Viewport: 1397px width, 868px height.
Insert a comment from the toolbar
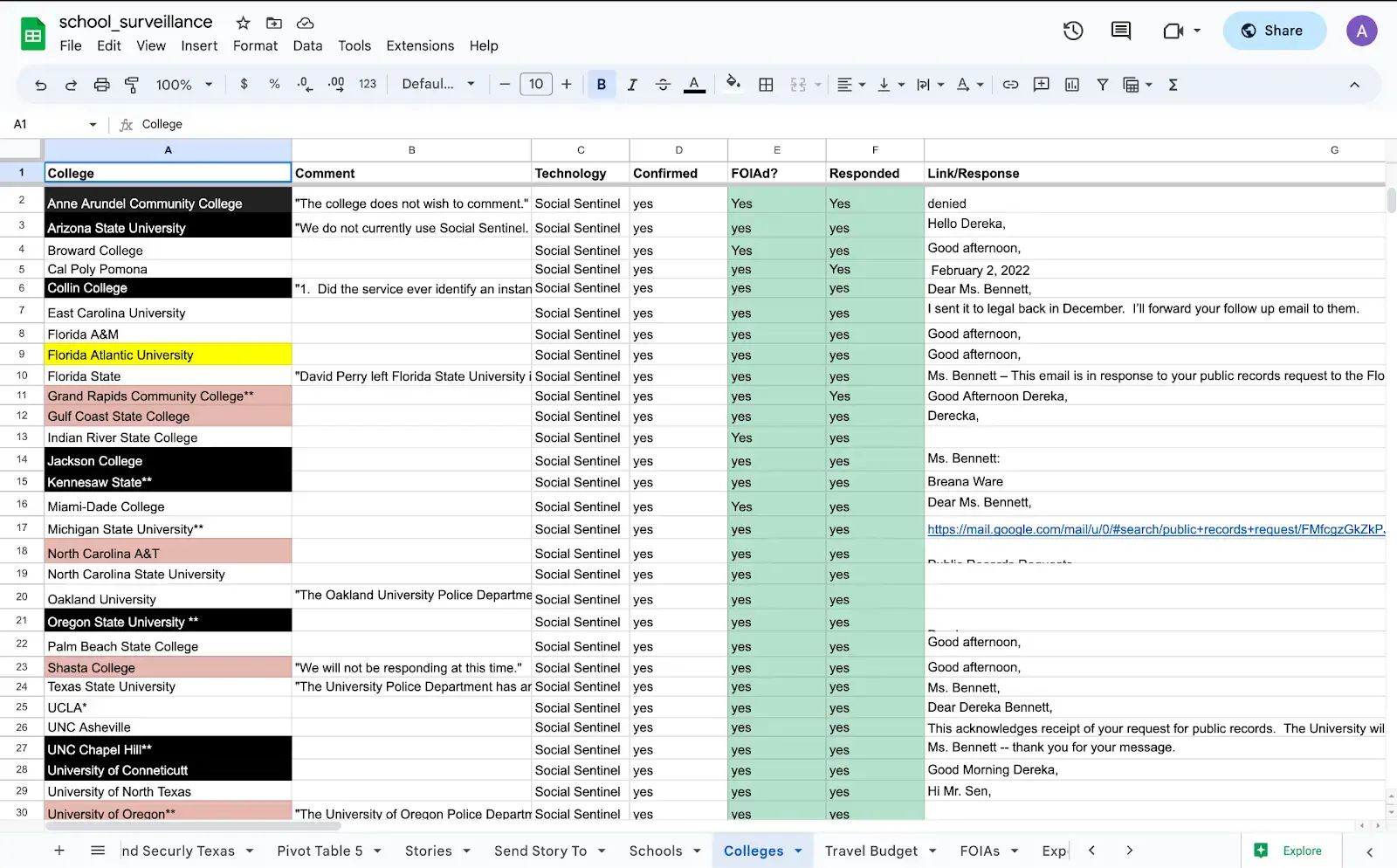click(x=1041, y=85)
